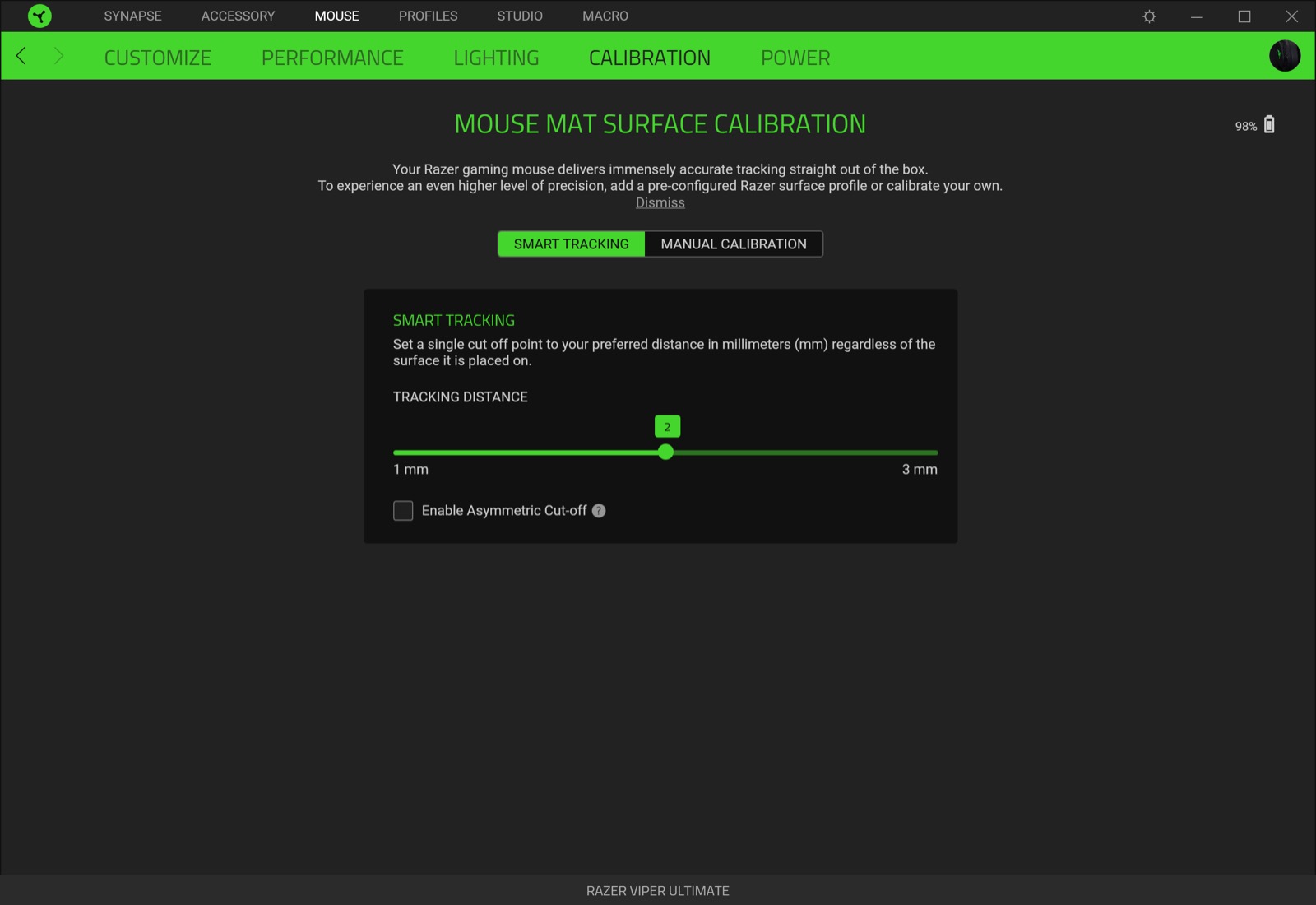Viewport: 1316px width, 905px height.
Task: Check the battery status icon
Action: coord(1269,124)
